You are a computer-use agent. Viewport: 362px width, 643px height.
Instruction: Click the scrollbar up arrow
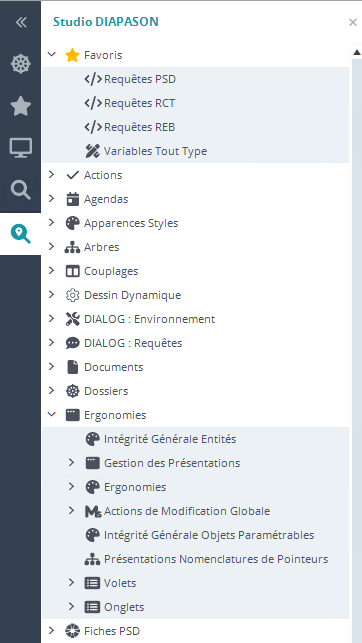[x=356, y=52]
